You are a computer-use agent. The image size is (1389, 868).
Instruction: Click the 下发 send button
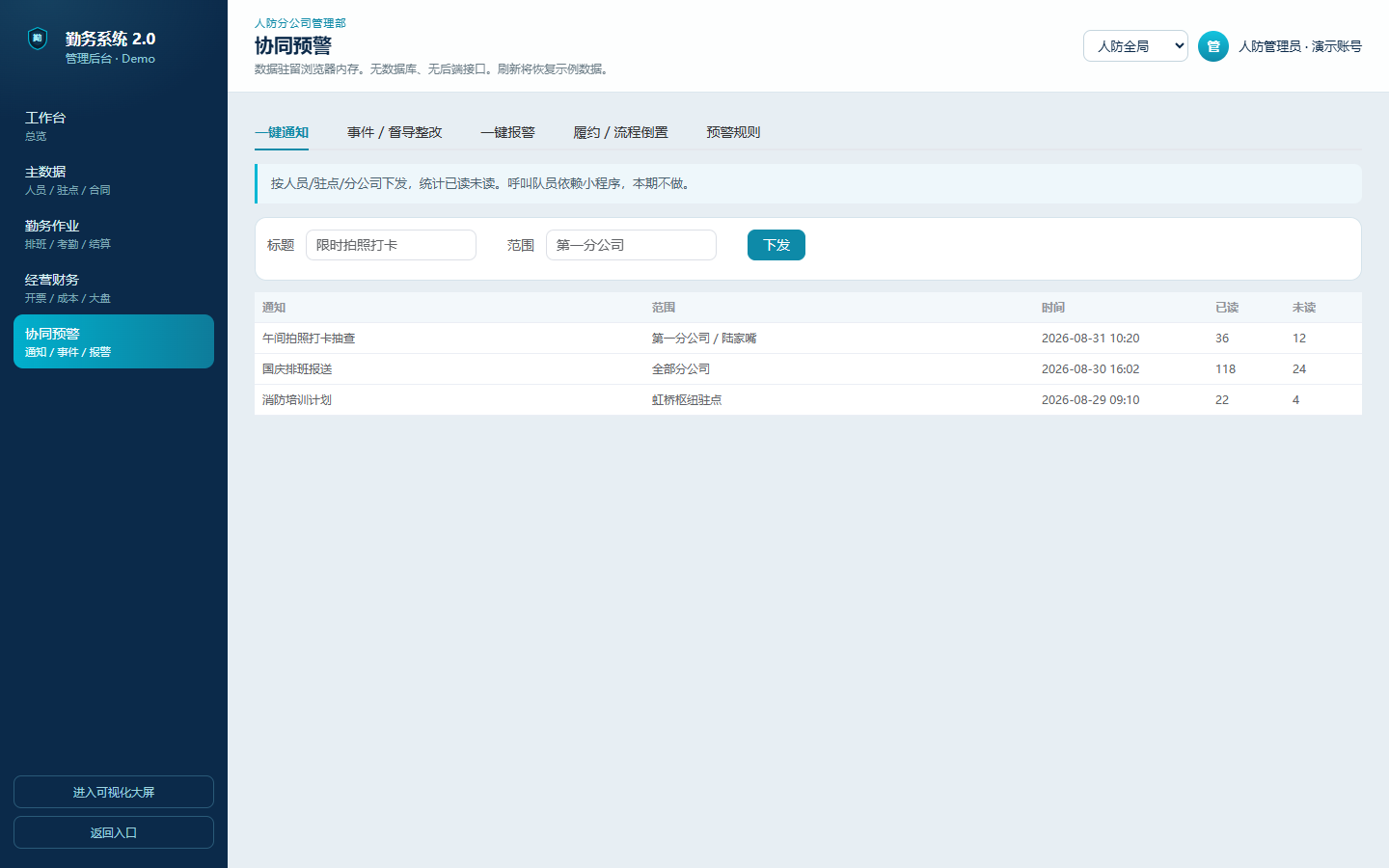(x=776, y=245)
